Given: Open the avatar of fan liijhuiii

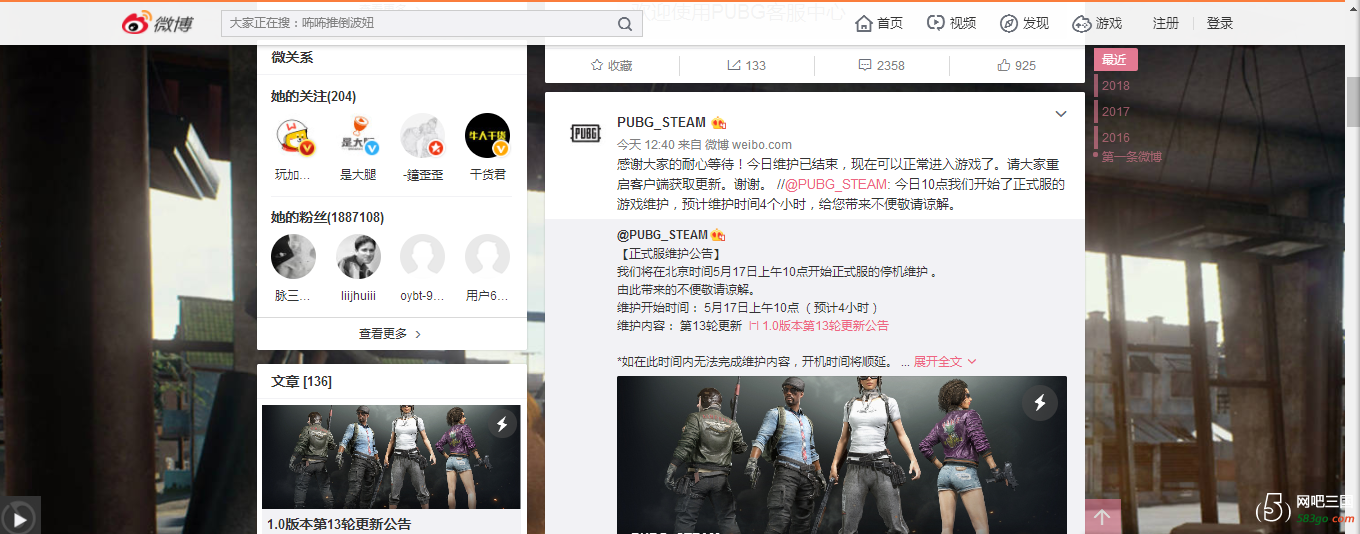Looking at the screenshot, I should pos(358,257).
